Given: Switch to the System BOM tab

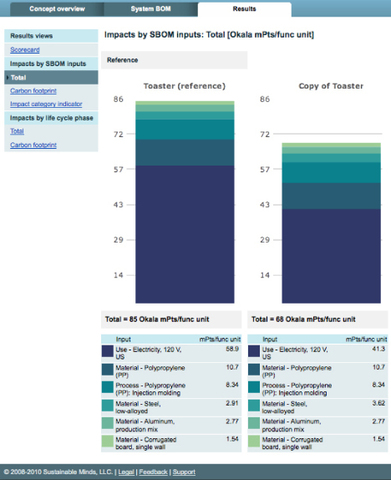Looking at the screenshot, I should [x=151, y=9].
